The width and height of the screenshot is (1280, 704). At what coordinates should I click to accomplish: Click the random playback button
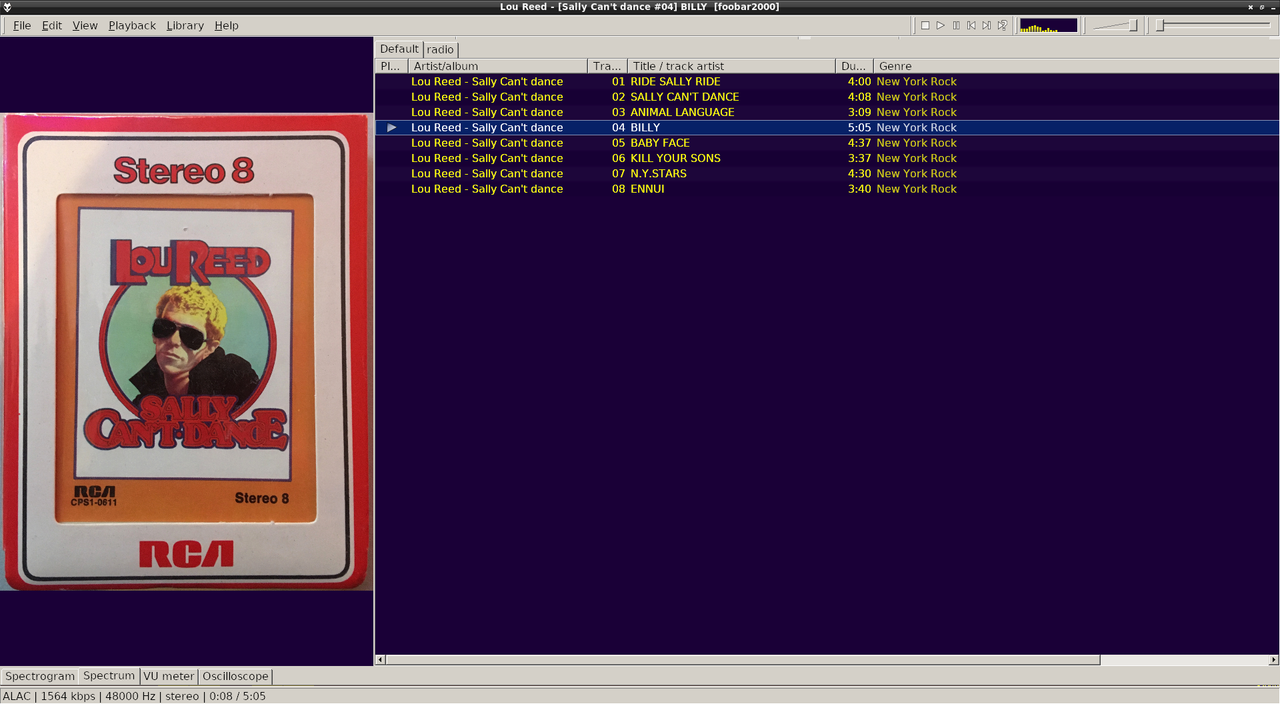pyautogui.click(x=1002, y=25)
